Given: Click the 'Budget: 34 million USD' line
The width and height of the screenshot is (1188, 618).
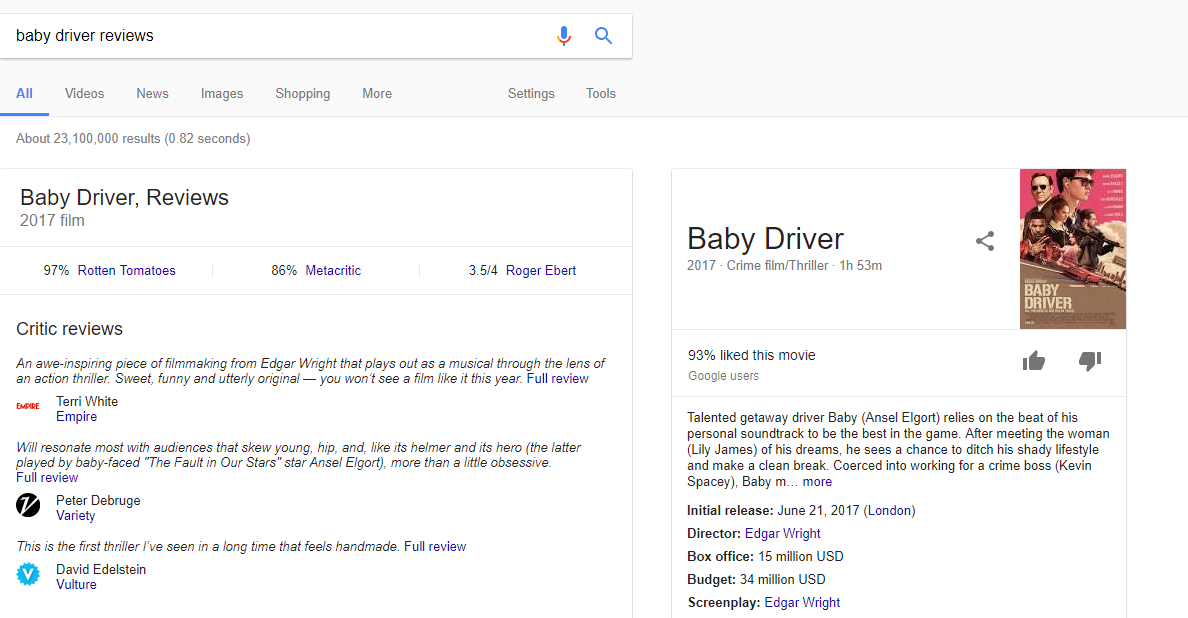Looking at the screenshot, I should pos(756,579).
